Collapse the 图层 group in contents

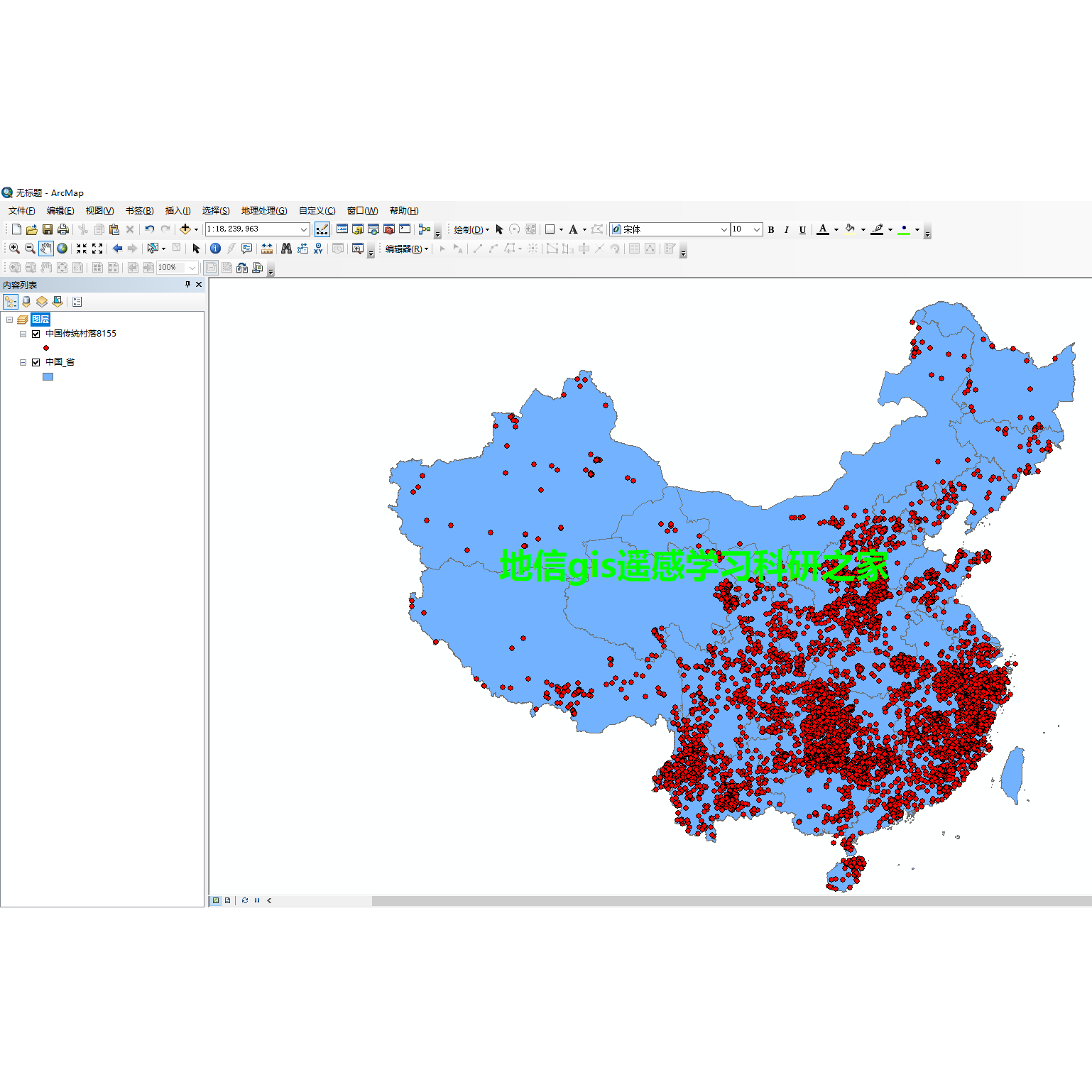click(x=9, y=320)
